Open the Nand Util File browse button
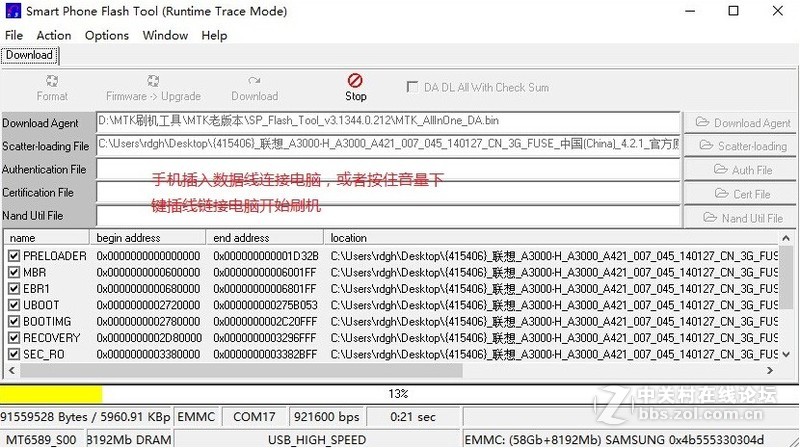This screenshot has height=448, width=800. pos(740,218)
